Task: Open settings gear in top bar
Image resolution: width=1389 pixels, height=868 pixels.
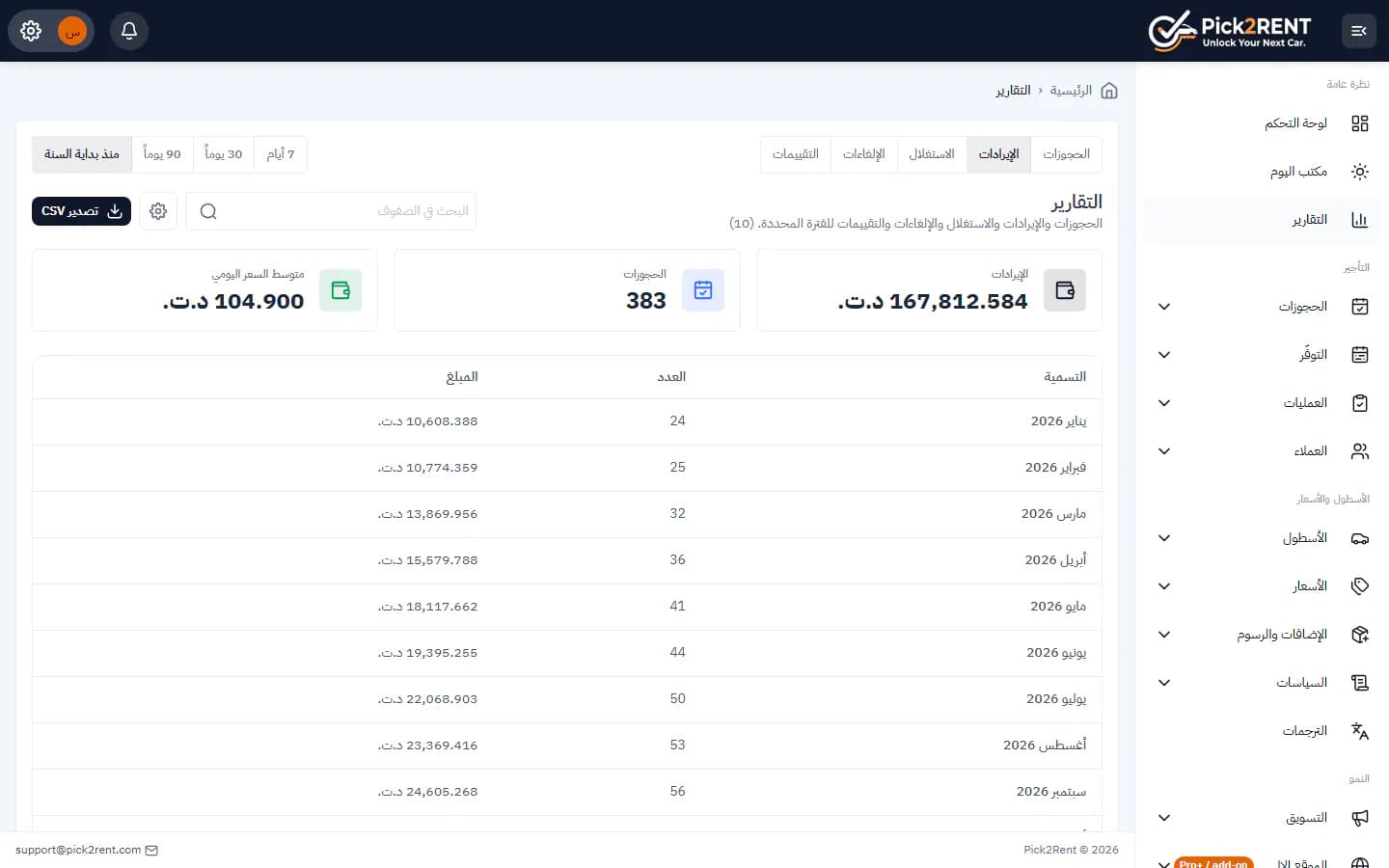Action: pos(31,31)
